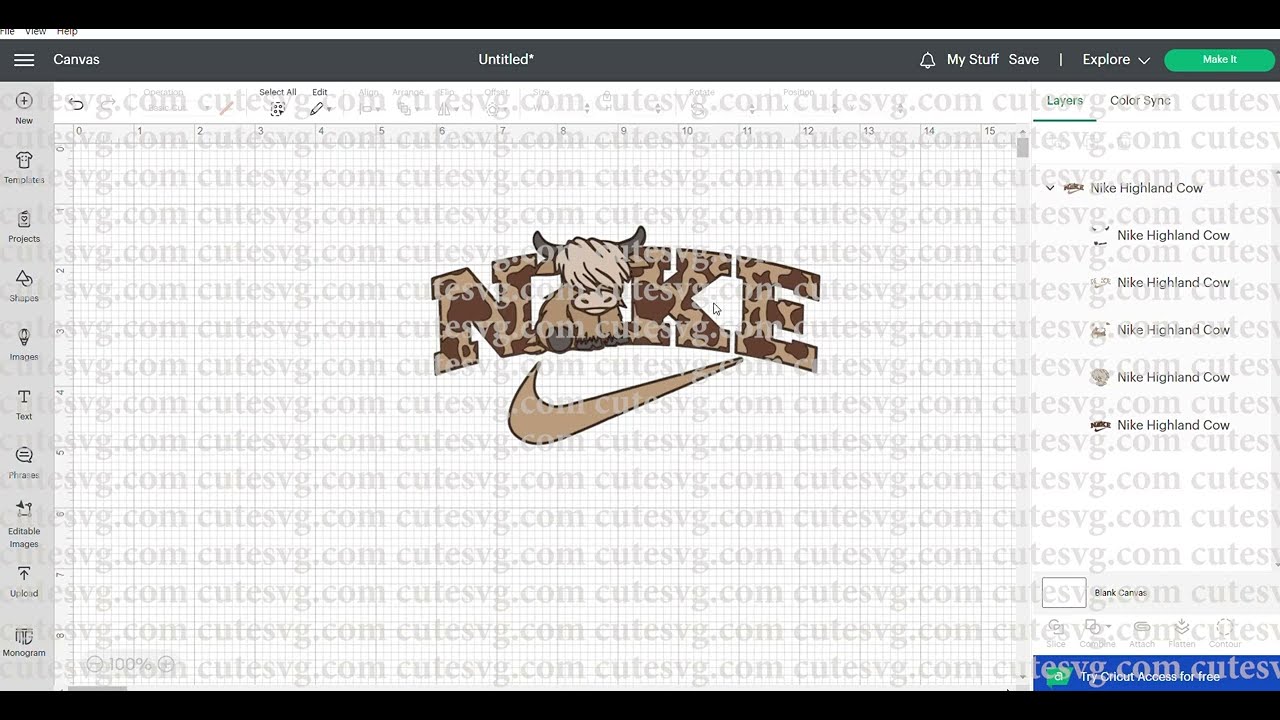Click the Untitled* project name
1280x720 pixels.
pyautogui.click(x=506, y=60)
